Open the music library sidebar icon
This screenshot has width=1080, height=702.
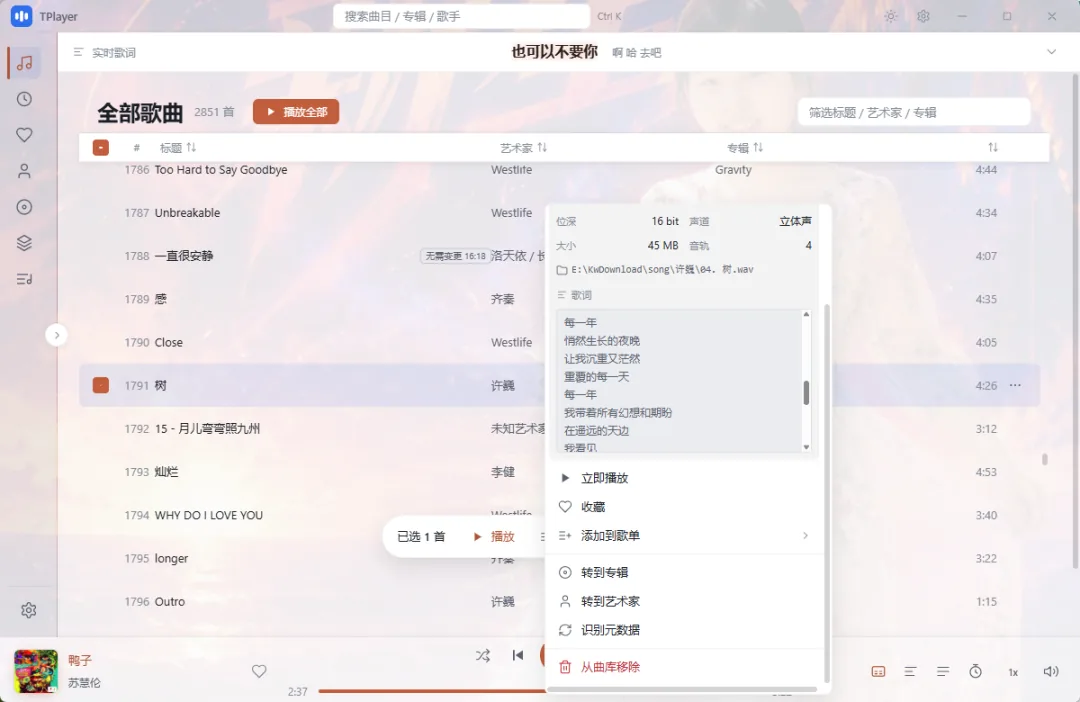(x=24, y=63)
